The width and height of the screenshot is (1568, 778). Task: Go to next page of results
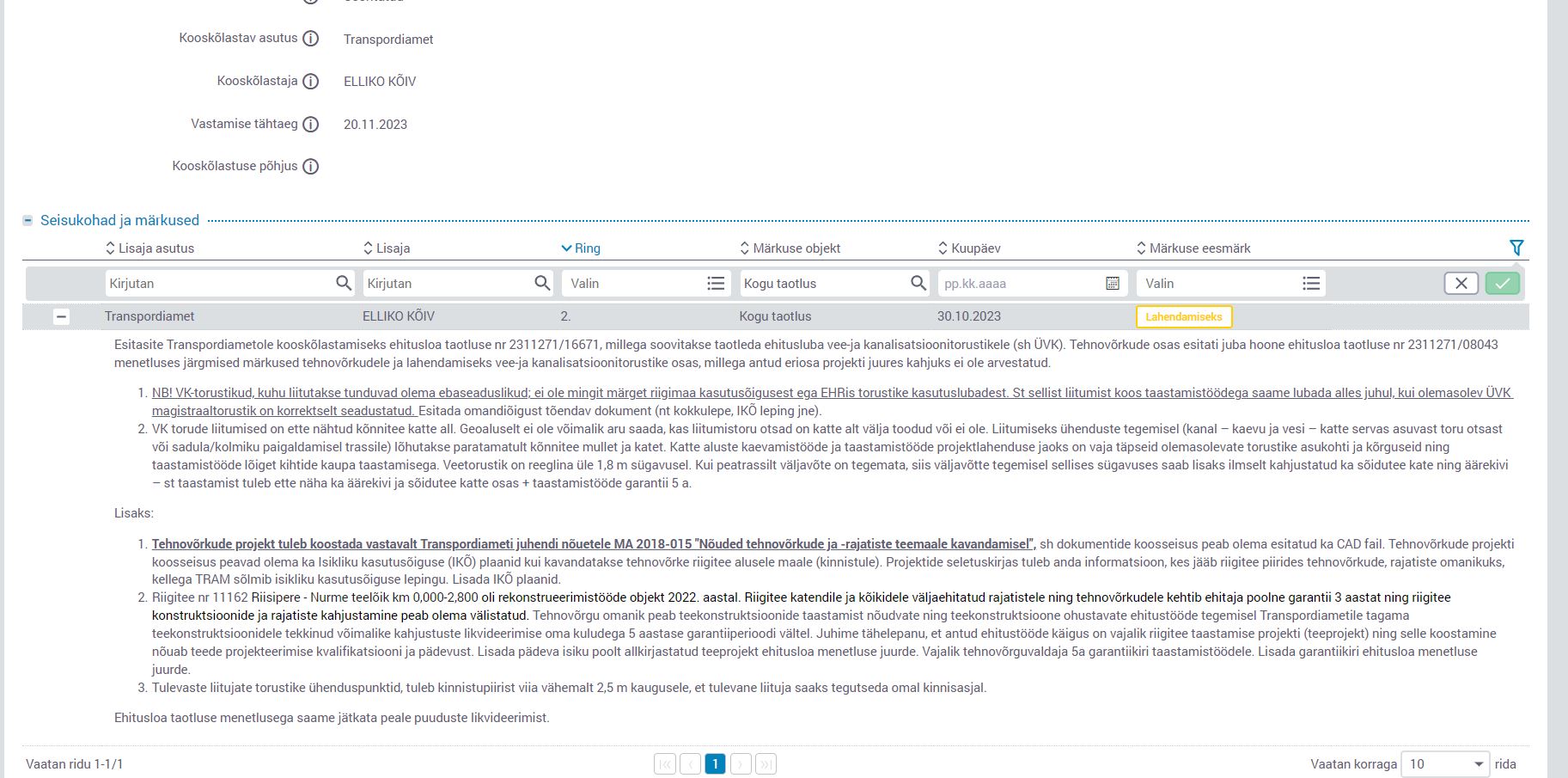tap(741, 764)
